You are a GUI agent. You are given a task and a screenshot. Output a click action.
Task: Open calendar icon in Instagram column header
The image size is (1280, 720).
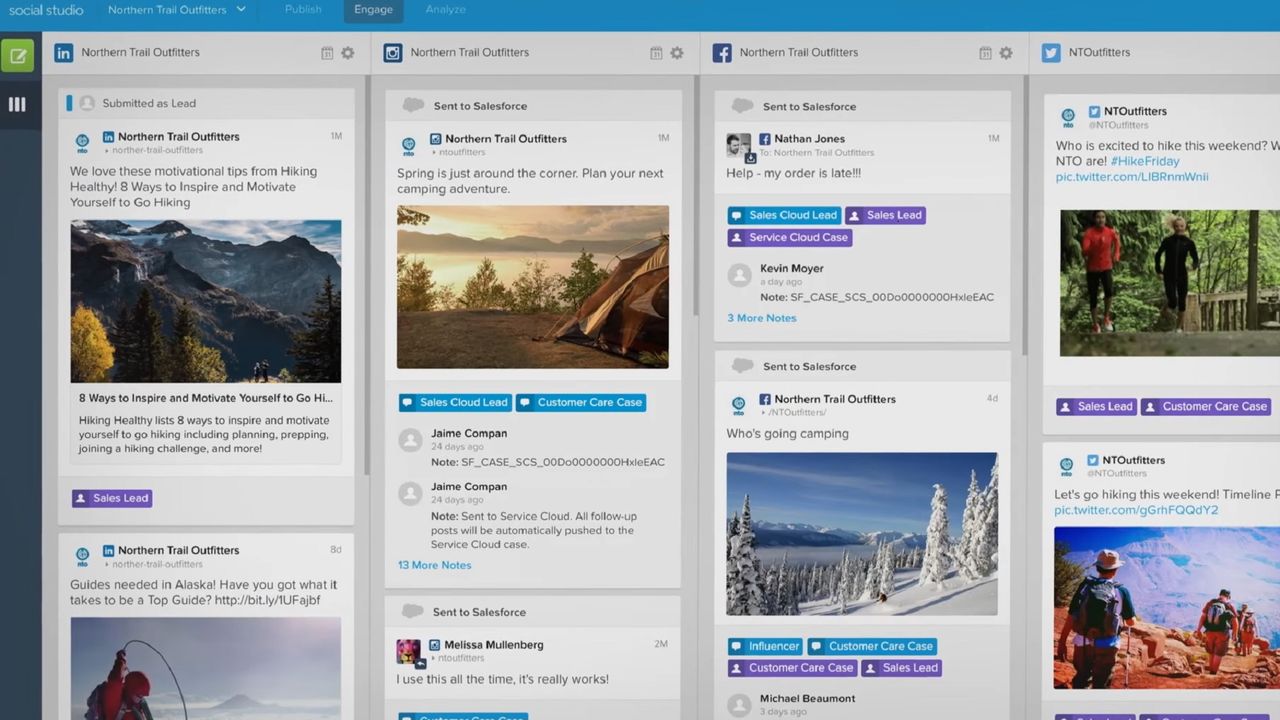(656, 53)
